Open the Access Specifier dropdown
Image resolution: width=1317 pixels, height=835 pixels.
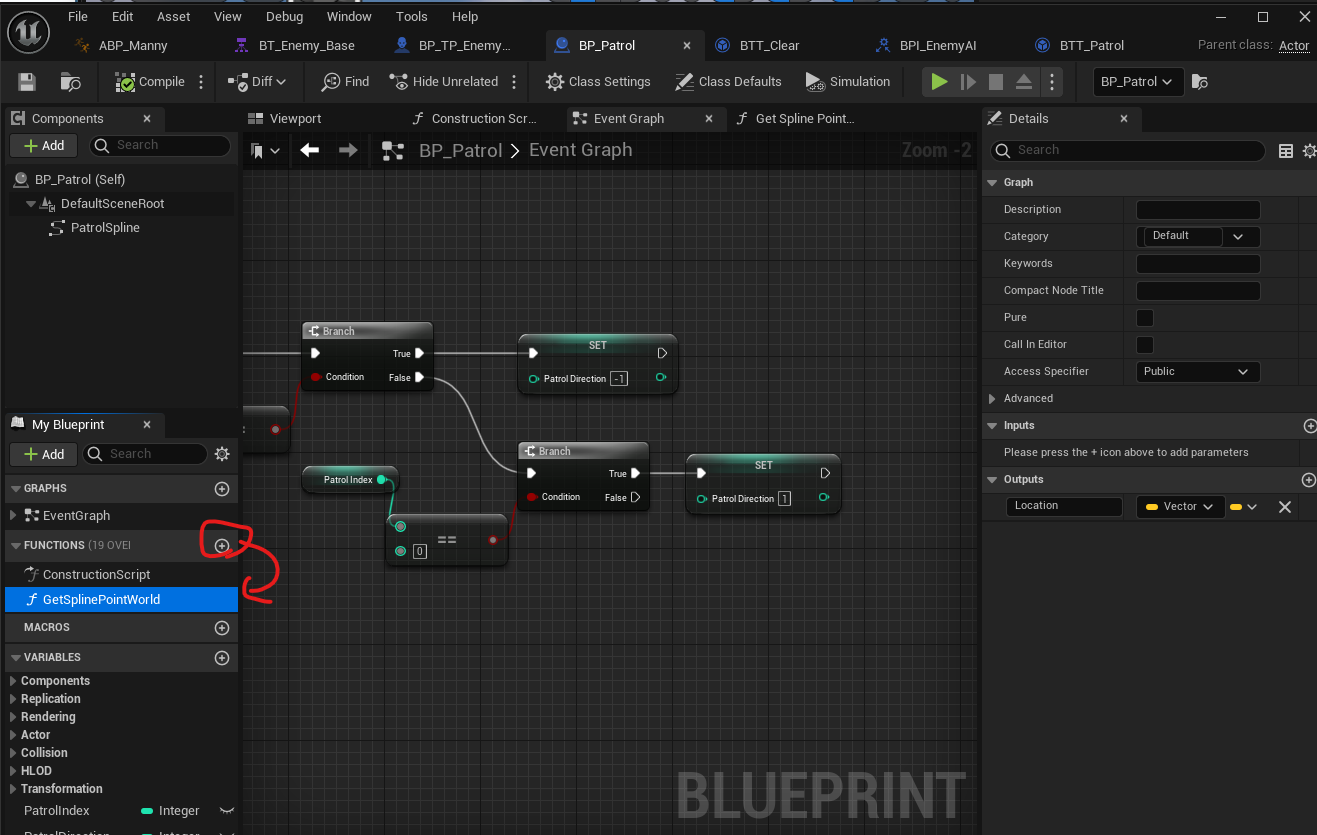[1198, 371]
